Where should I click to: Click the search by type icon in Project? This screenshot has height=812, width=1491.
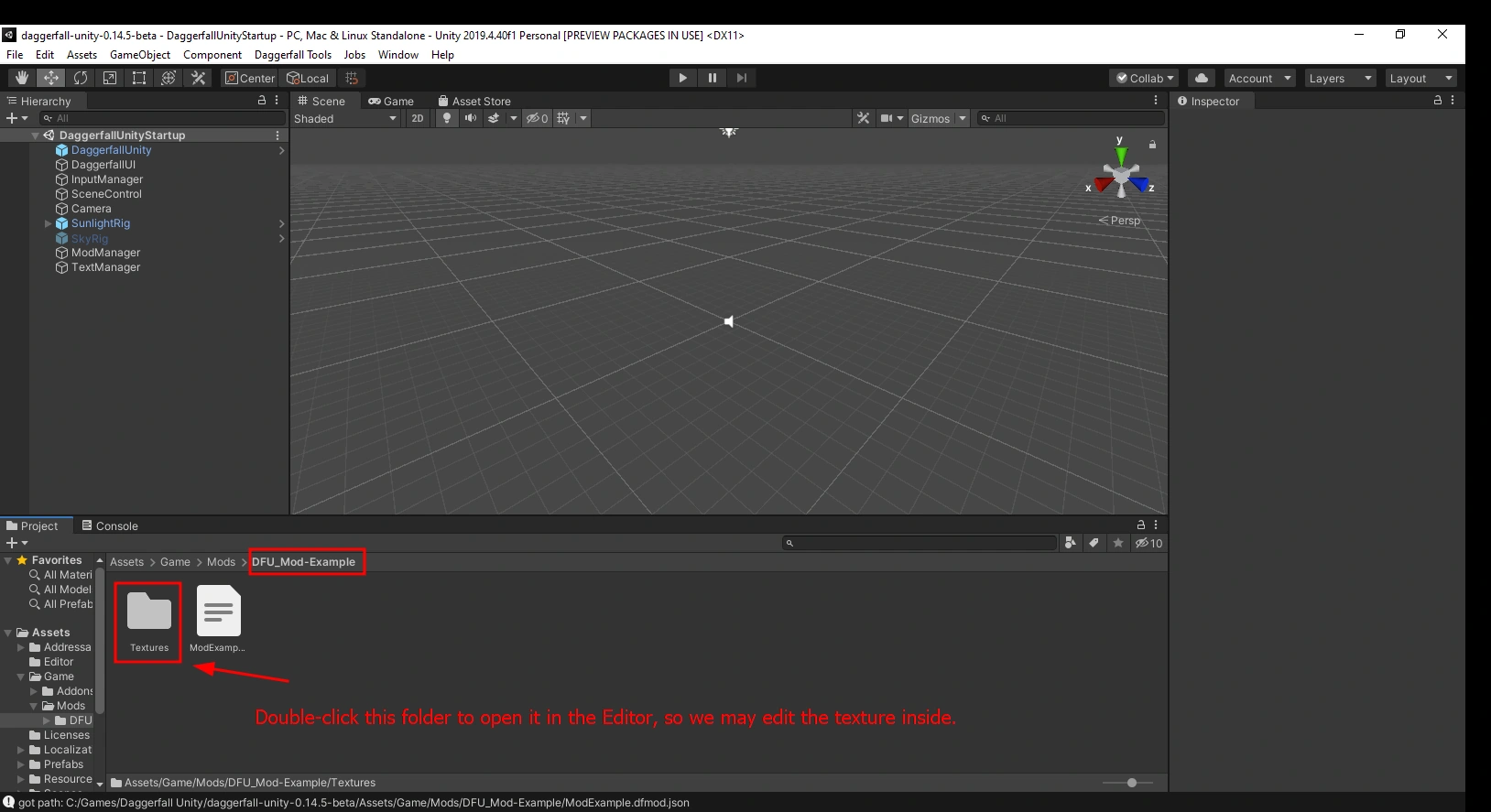(x=1070, y=543)
